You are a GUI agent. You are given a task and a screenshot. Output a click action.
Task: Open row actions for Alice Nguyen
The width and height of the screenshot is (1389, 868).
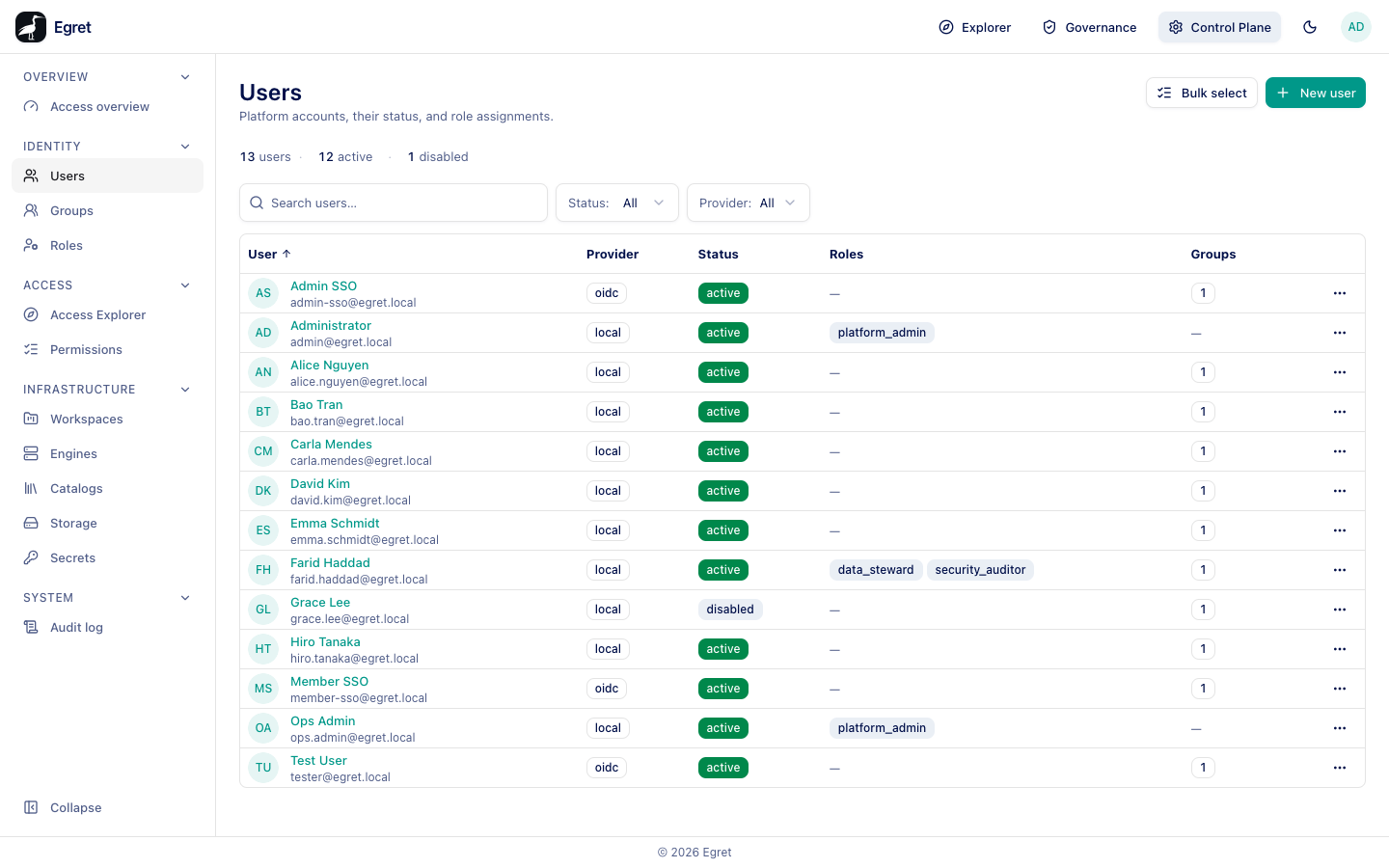[x=1340, y=372]
